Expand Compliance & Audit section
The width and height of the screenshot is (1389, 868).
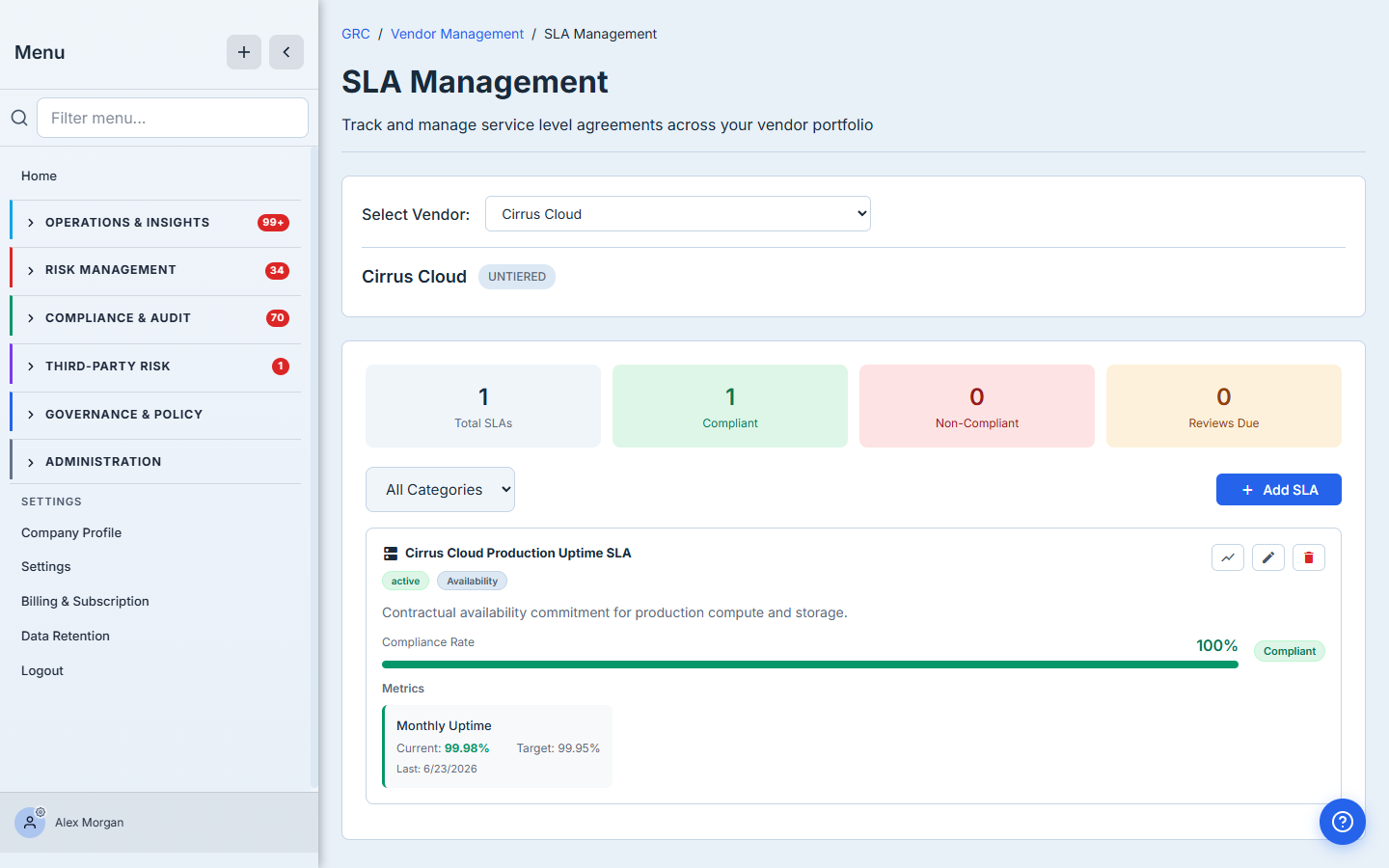[155, 318]
